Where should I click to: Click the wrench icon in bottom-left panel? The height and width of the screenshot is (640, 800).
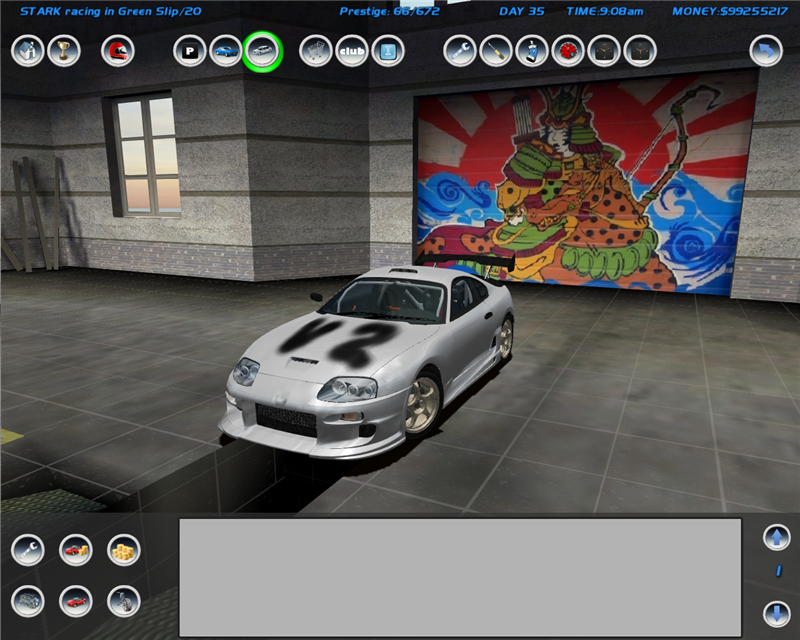point(28,550)
